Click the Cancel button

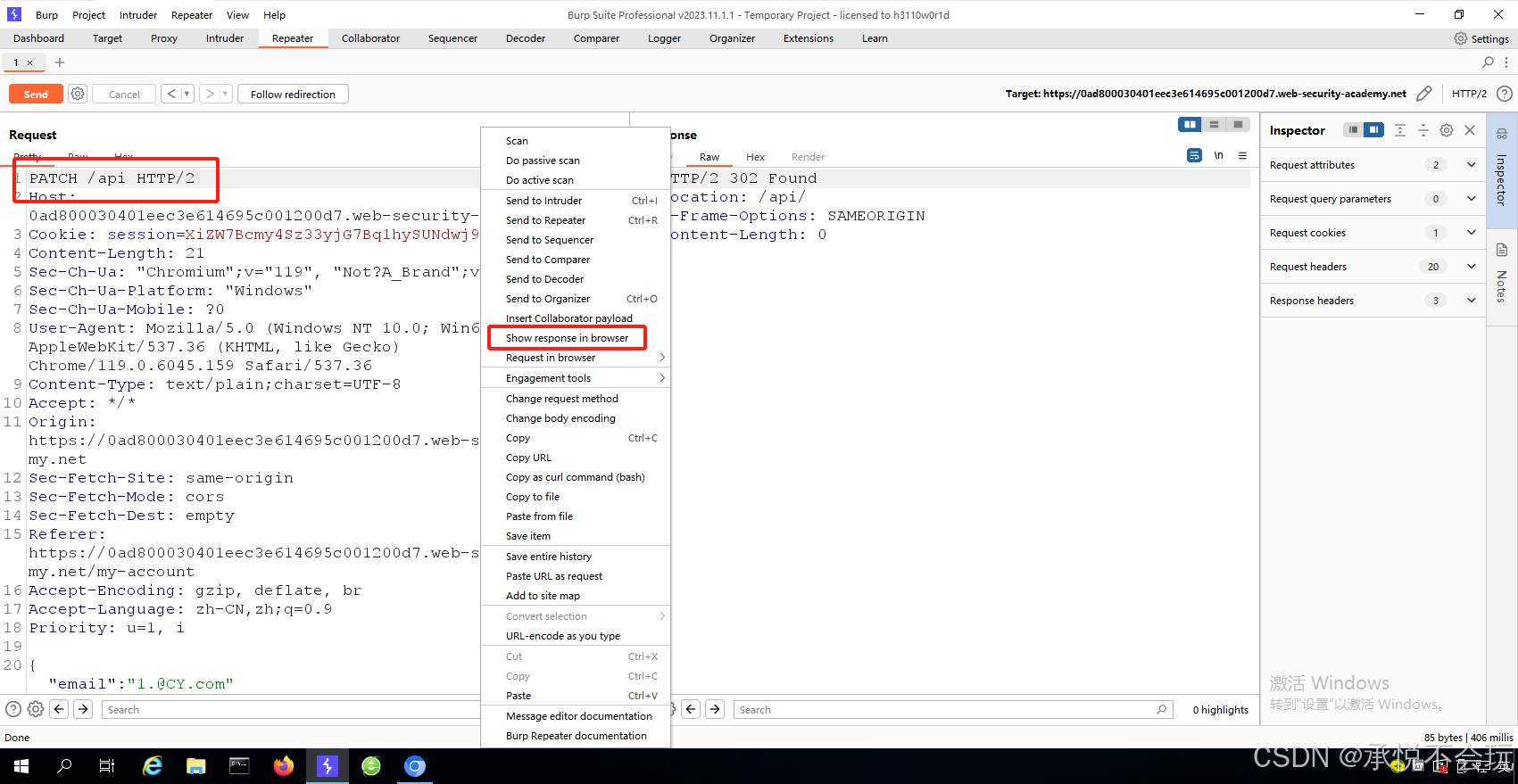click(x=124, y=94)
